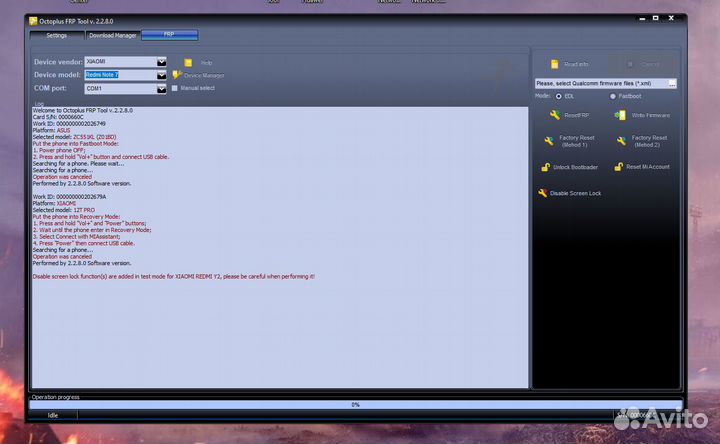Click the Qualcomm firmware file path field
720x444 pixels.
coord(601,84)
